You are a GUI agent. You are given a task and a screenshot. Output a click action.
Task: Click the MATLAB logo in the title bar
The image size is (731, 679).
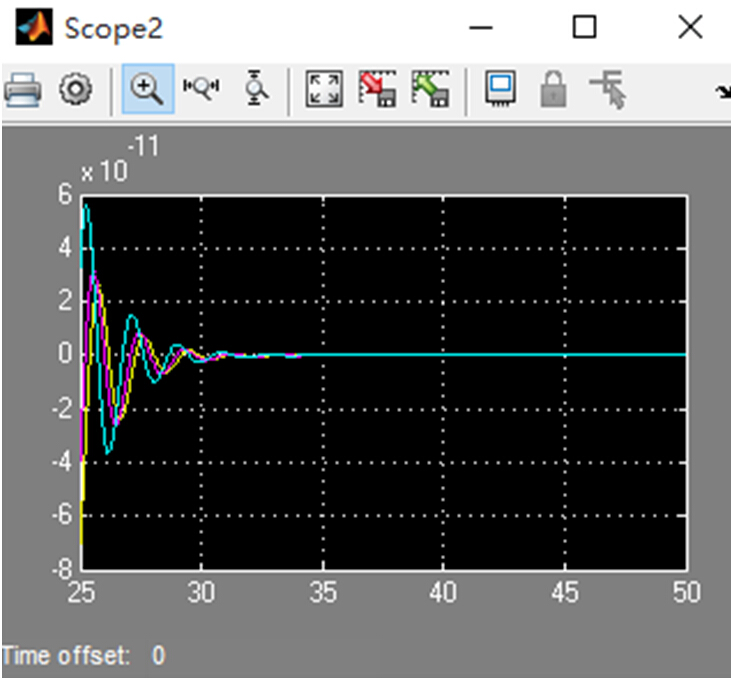[34, 27]
